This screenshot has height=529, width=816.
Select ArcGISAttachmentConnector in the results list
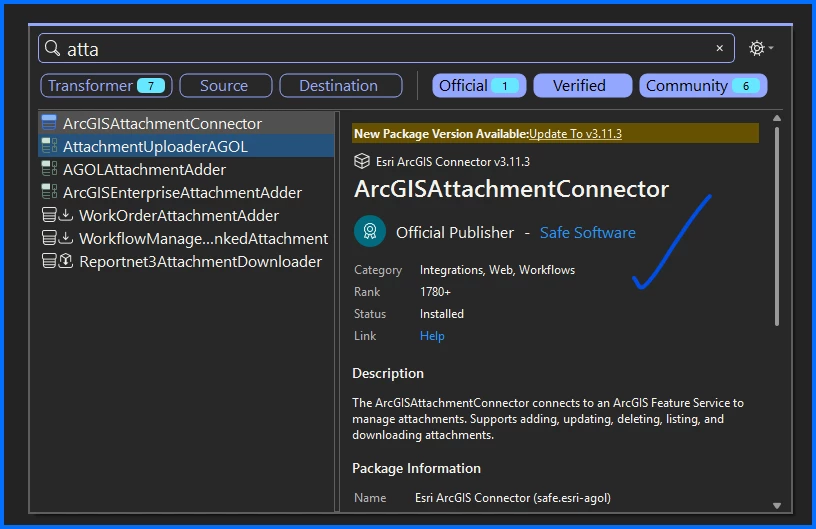click(x=186, y=123)
